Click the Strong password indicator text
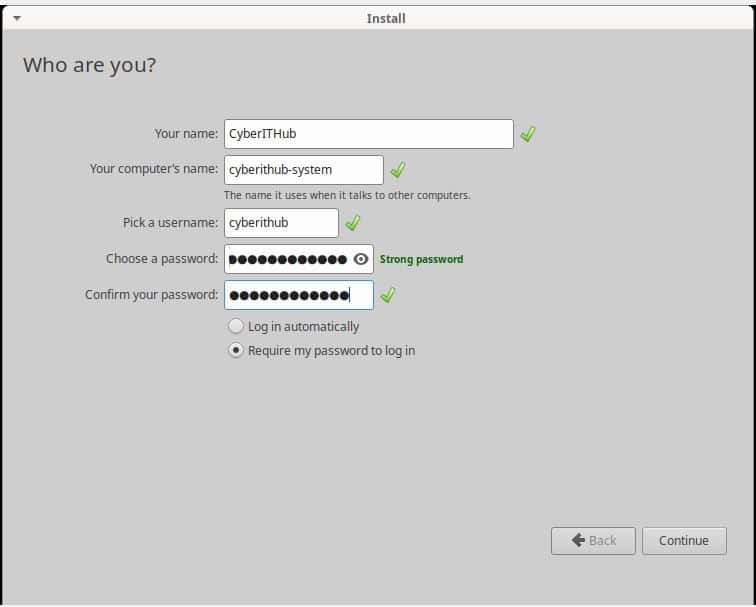 tap(421, 259)
